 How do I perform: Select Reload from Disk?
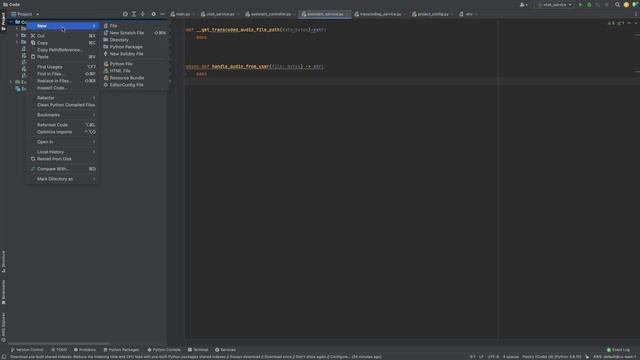63,159
